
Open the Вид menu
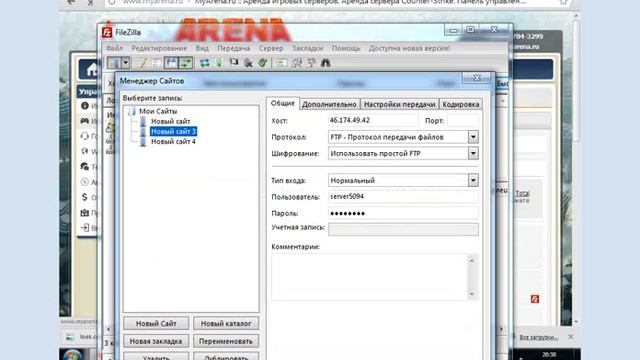click(202, 48)
